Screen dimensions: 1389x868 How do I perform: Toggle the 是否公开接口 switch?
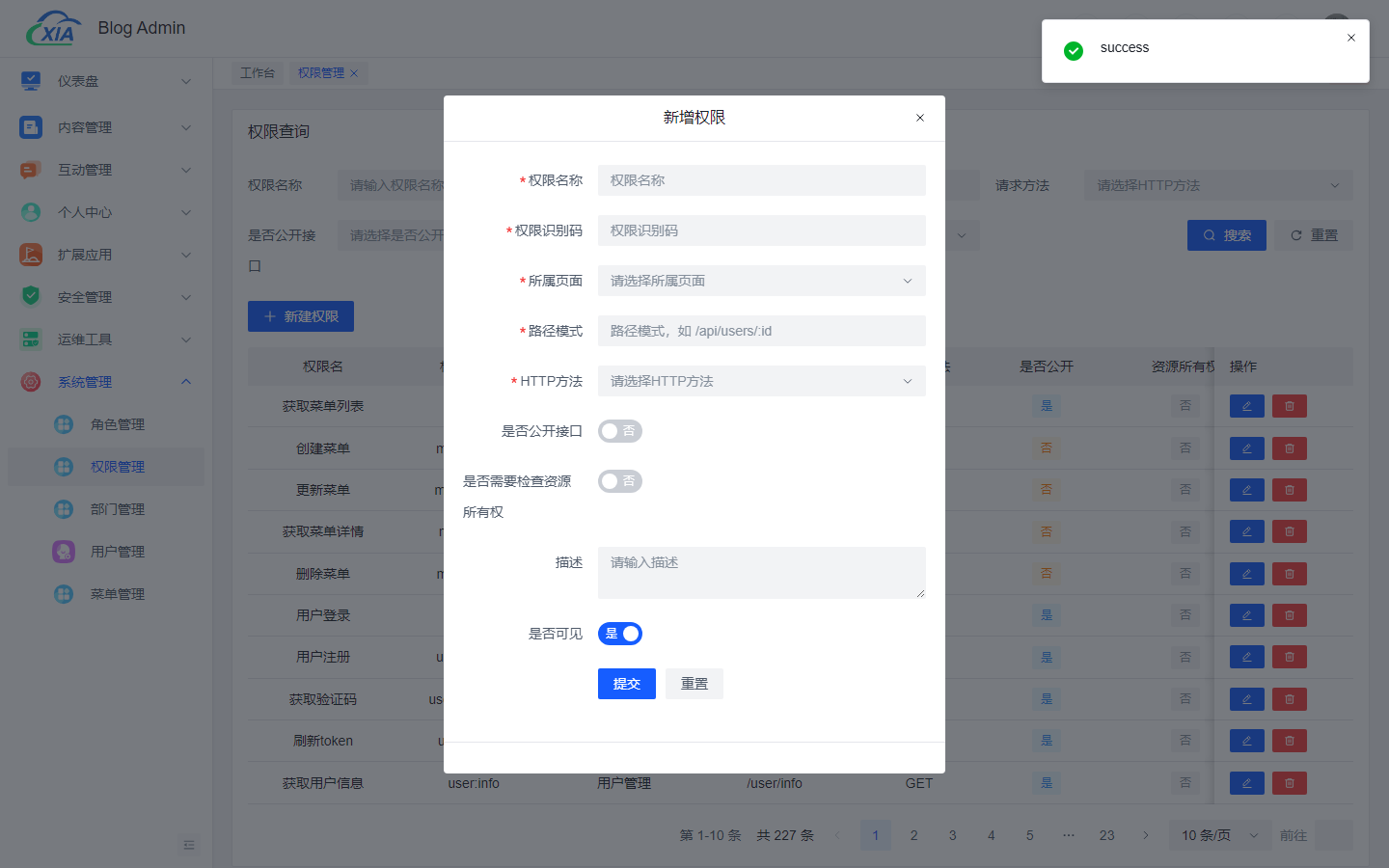pos(620,431)
